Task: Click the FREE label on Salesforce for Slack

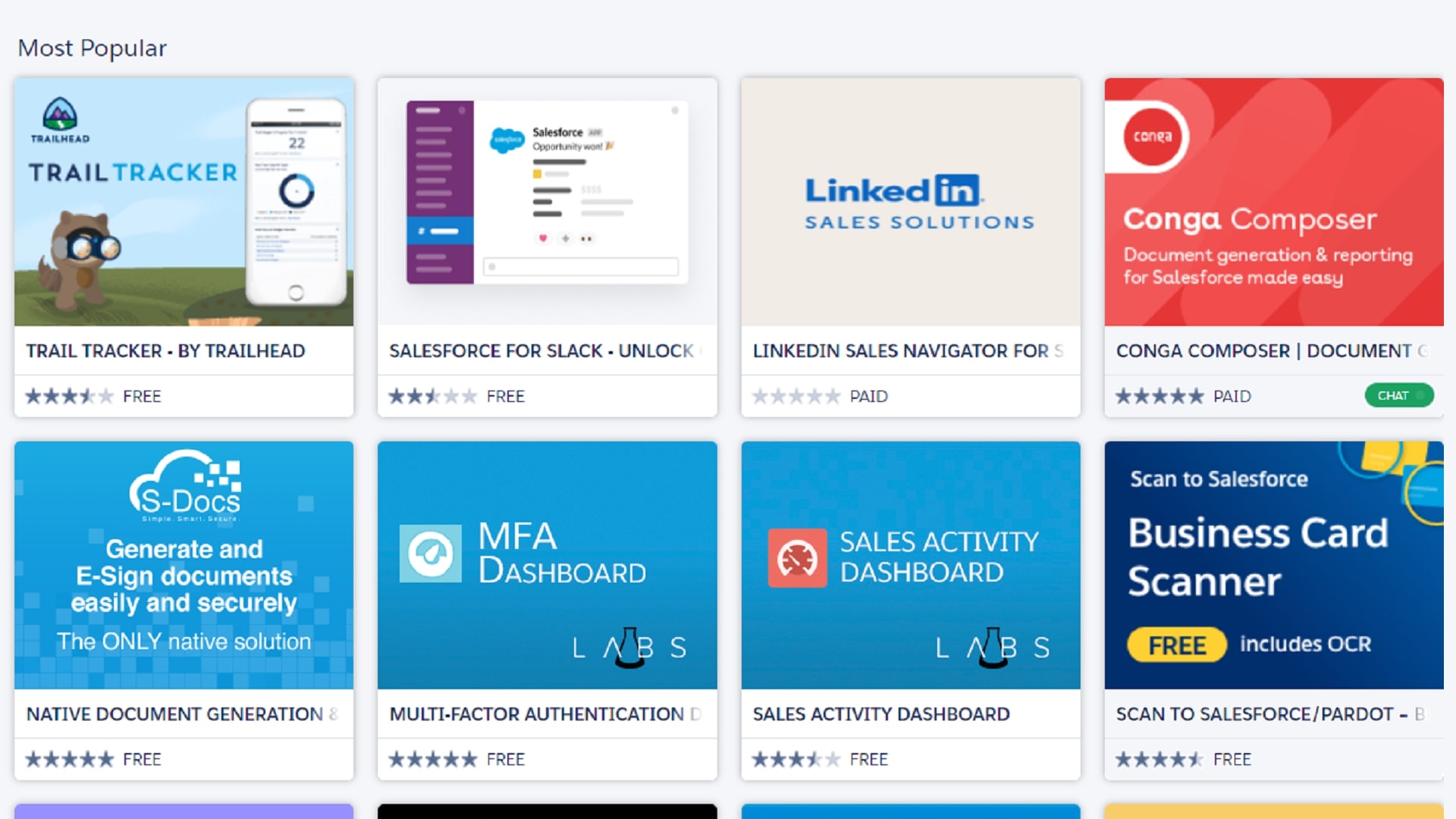Action: click(506, 397)
